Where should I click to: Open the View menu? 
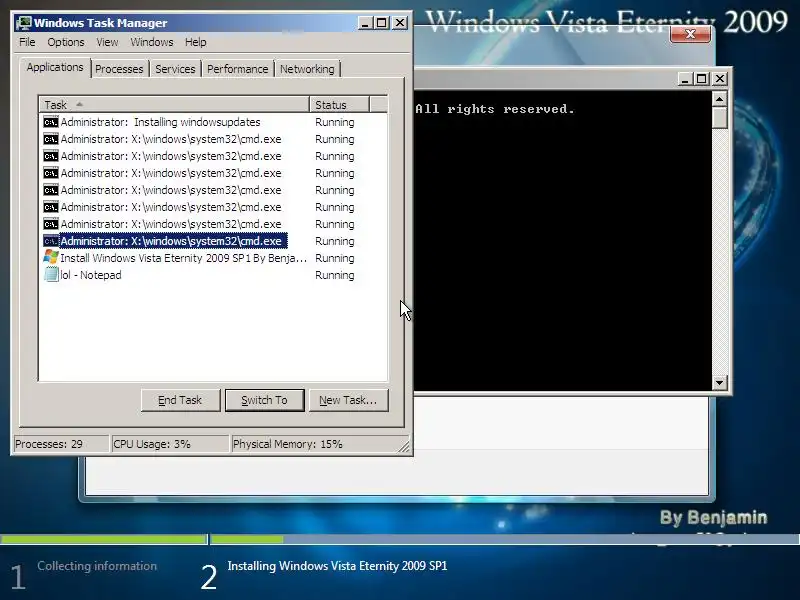(x=107, y=42)
